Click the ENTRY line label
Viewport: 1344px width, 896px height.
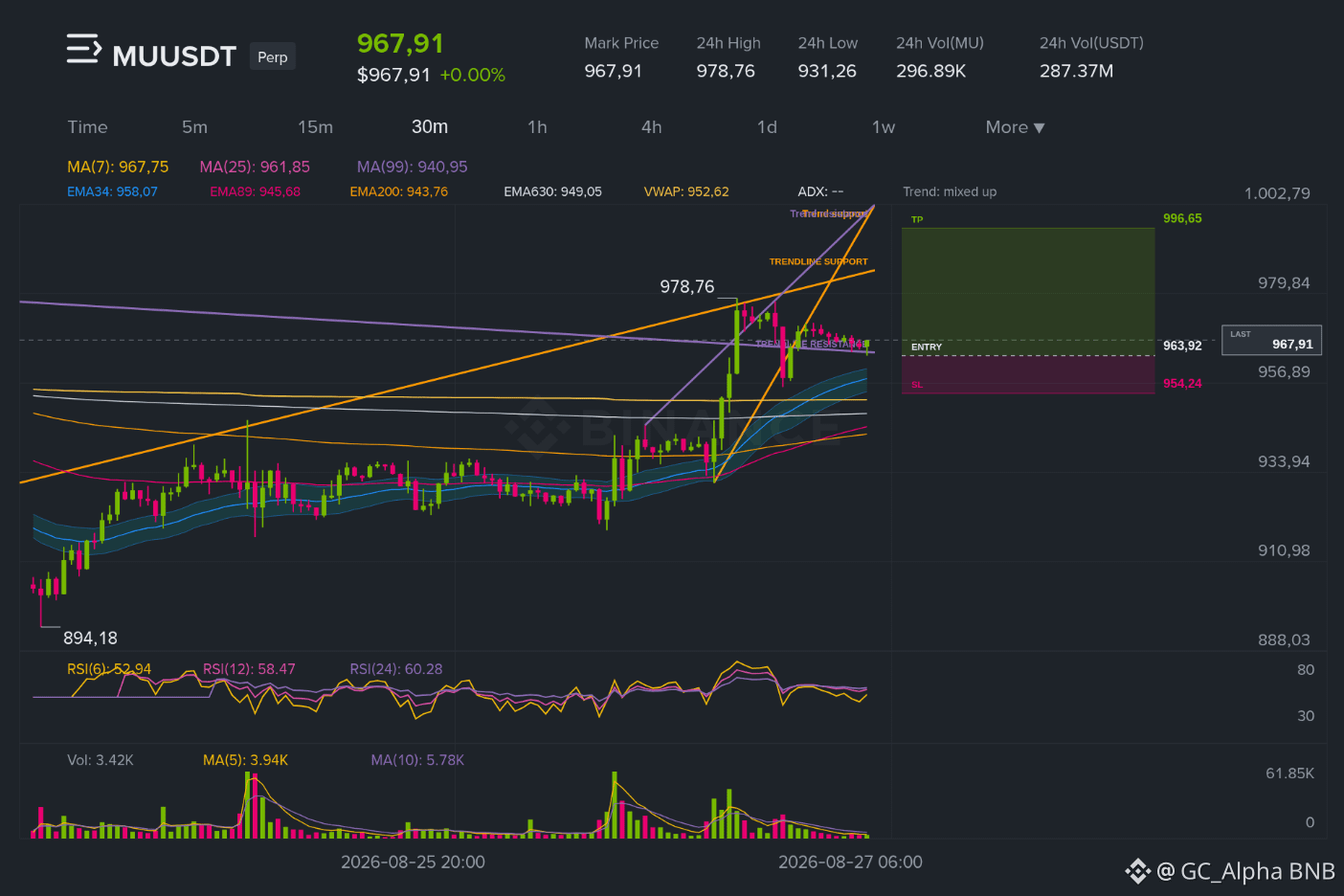click(x=927, y=347)
